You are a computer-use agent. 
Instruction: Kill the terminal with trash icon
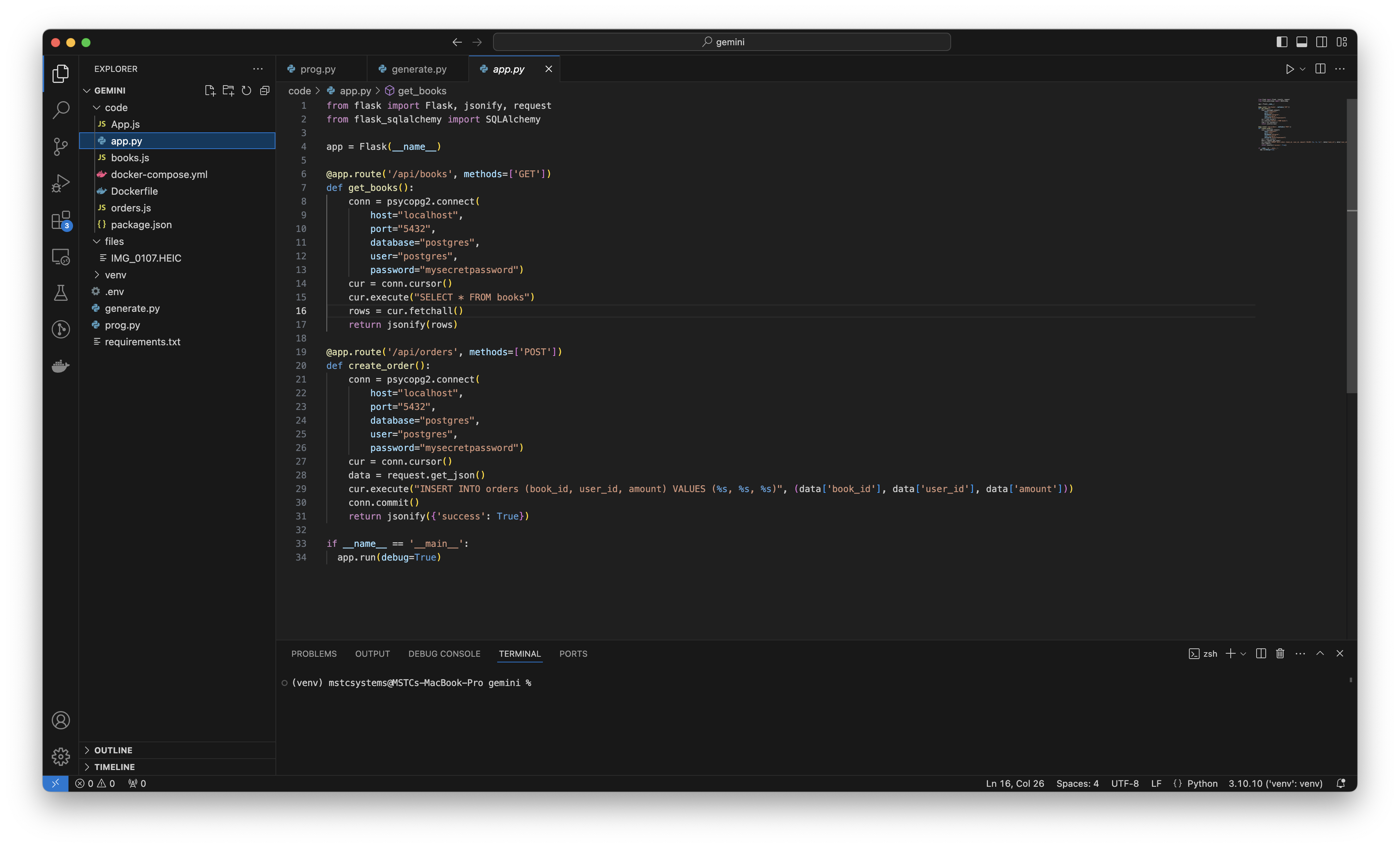tap(1280, 654)
